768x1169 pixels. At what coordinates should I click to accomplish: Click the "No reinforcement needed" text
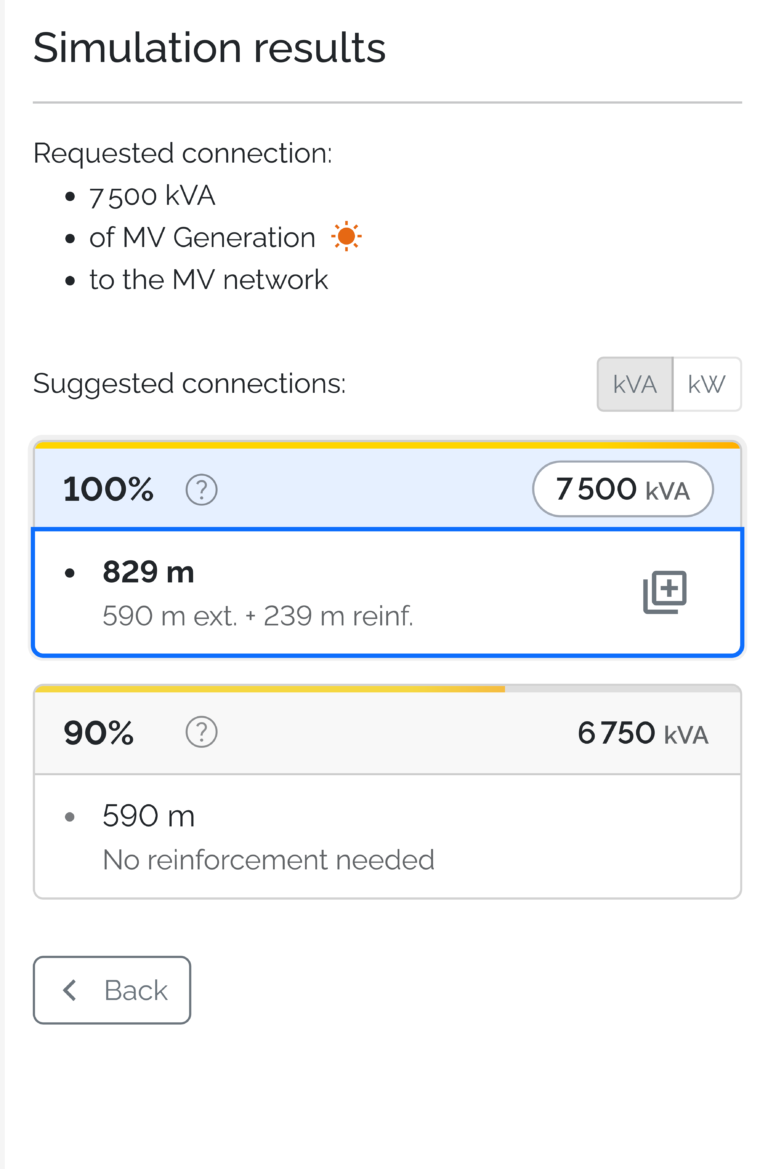[268, 860]
